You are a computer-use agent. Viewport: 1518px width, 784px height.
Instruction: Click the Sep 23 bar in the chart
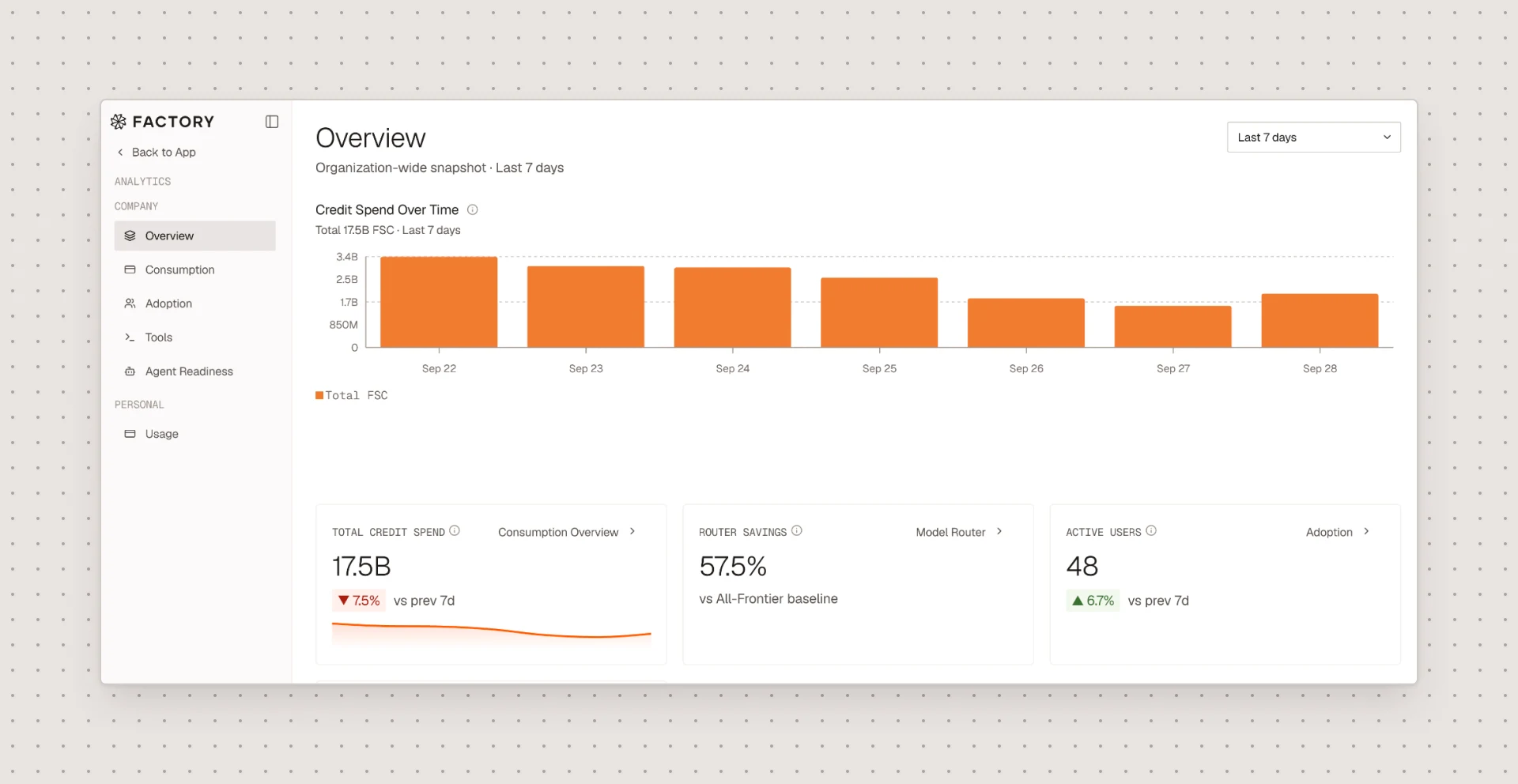(586, 307)
